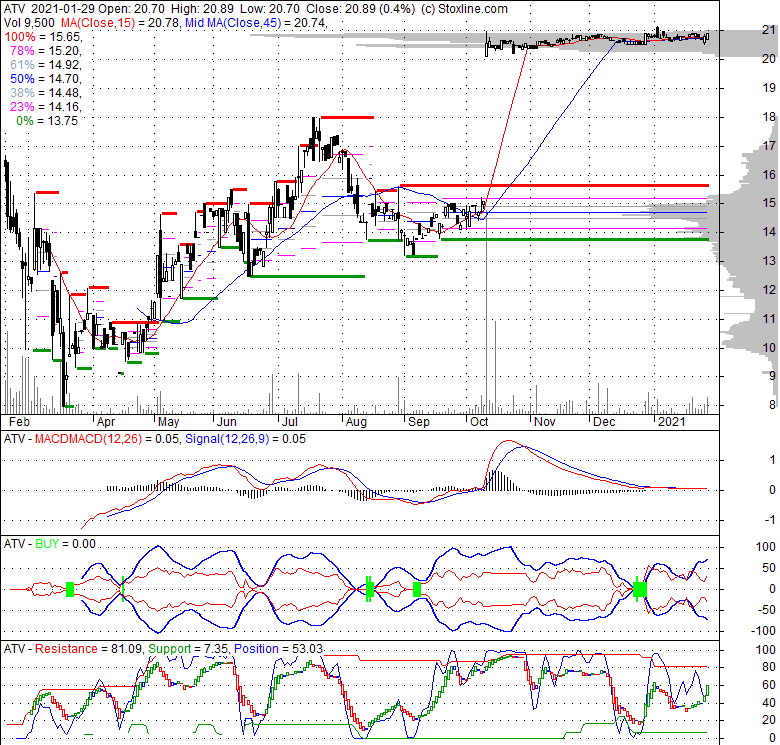This screenshot has height=745, width=780.
Task: Click the 'Position = 53.03' label
Action: 279,649
